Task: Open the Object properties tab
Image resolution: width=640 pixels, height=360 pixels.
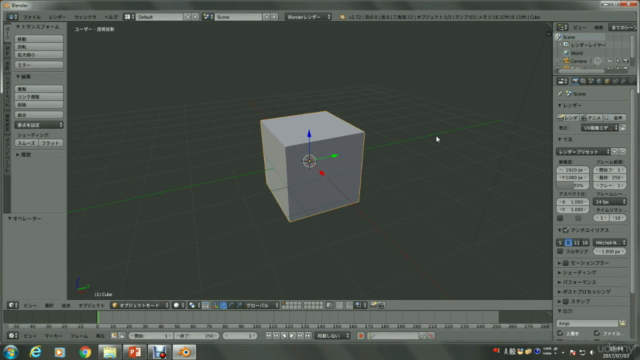Action: point(607,81)
